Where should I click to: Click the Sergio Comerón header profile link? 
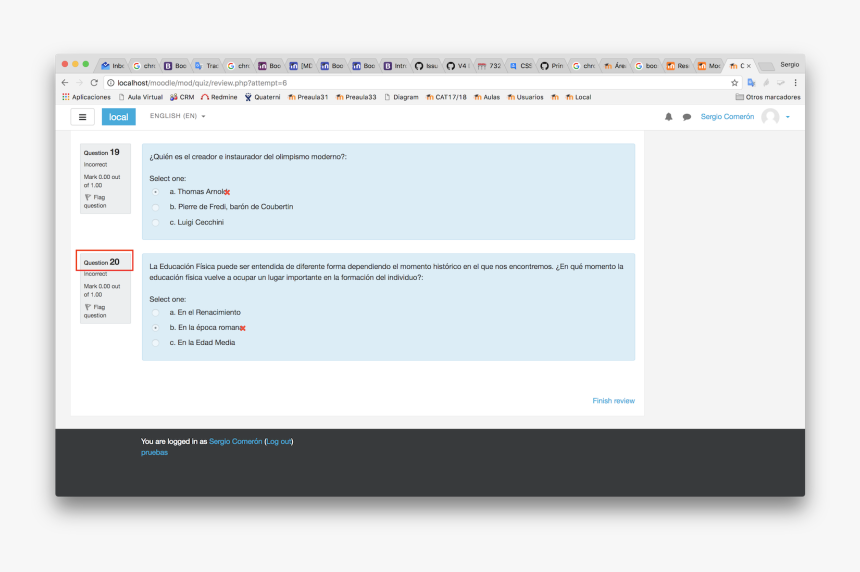[x=727, y=117]
